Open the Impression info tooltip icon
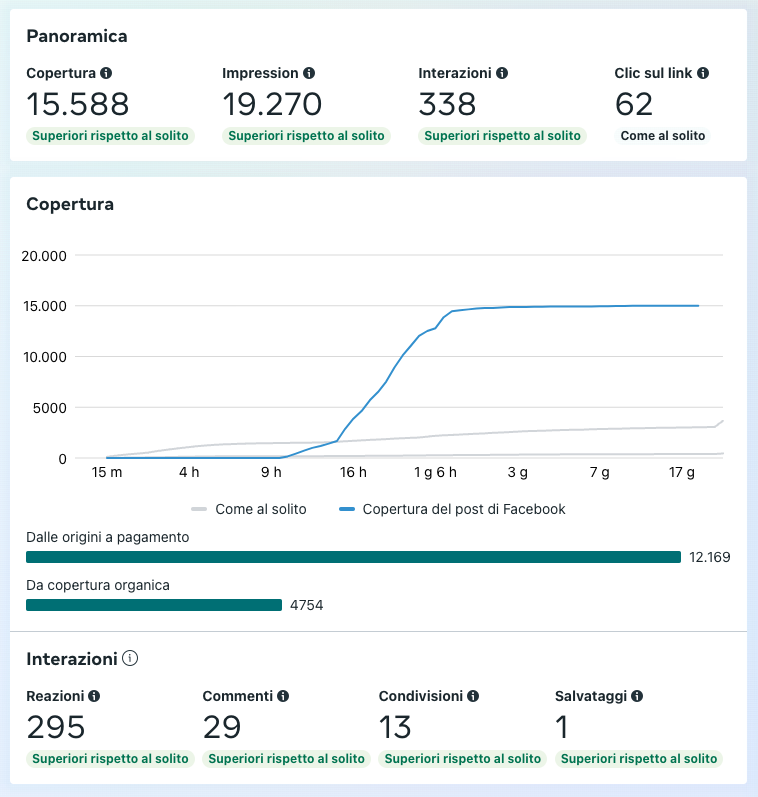Screen dimensions: 758x797 click(x=309, y=73)
